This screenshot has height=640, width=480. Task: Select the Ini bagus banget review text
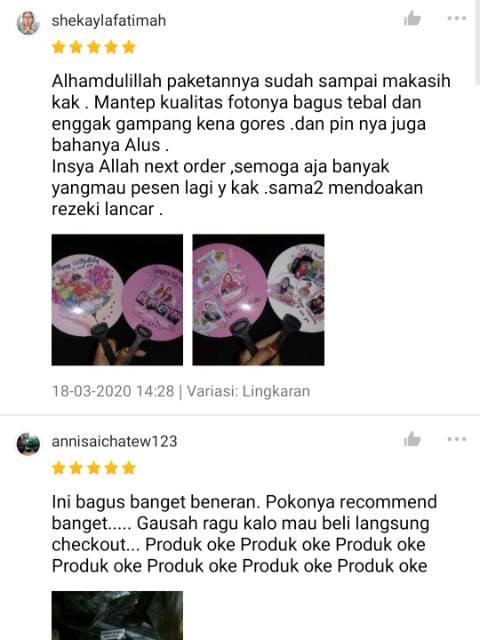click(x=244, y=534)
